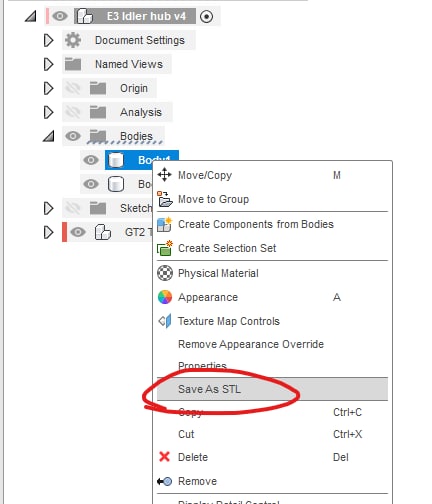Viewport: 432px width, 504px height.
Task: Hide the highlighted Body1 with eye icon
Action: click(91, 160)
